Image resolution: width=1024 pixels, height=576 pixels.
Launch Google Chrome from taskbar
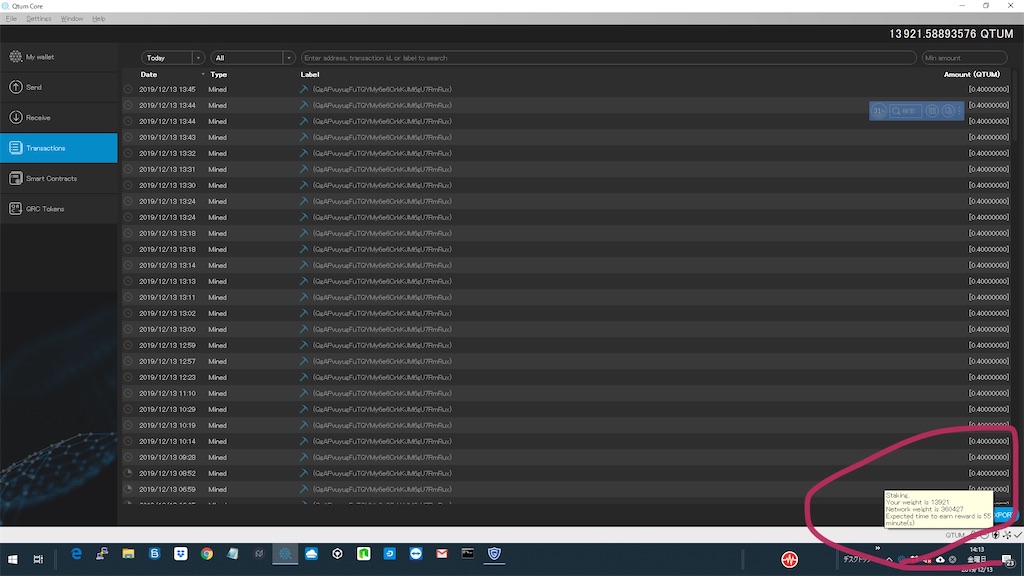[x=207, y=554]
